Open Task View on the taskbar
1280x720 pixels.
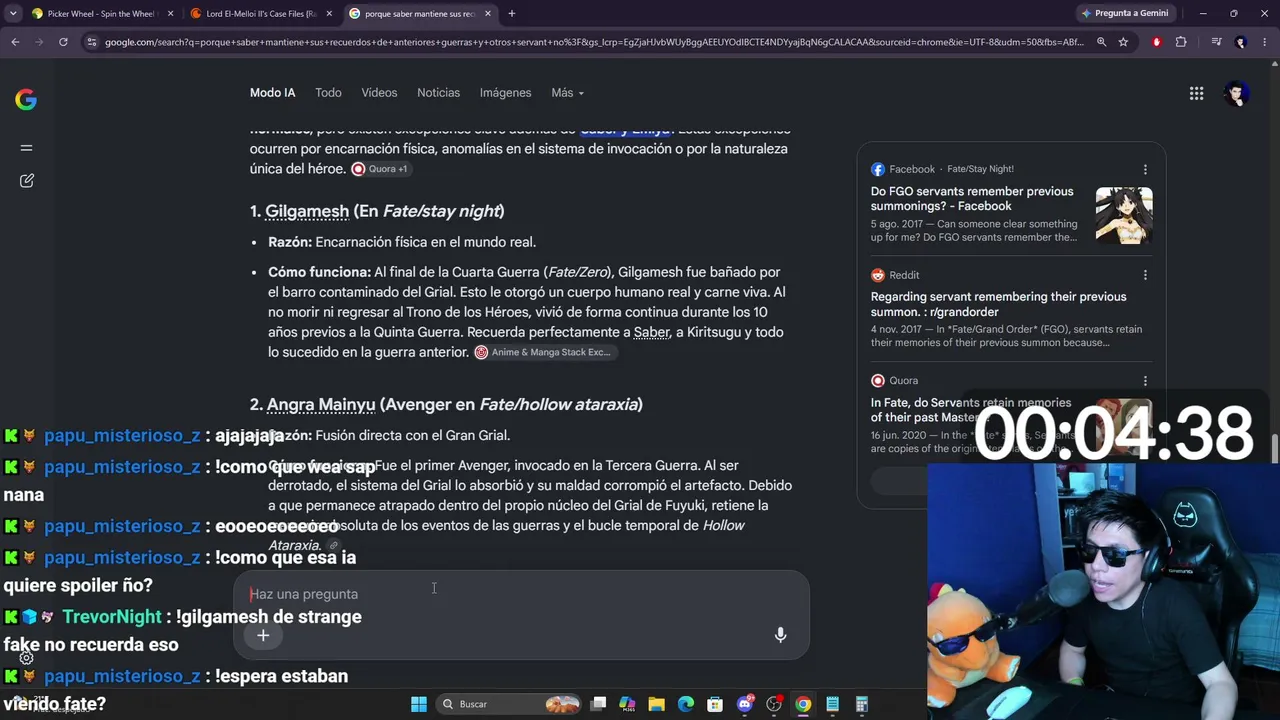(598, 704)
